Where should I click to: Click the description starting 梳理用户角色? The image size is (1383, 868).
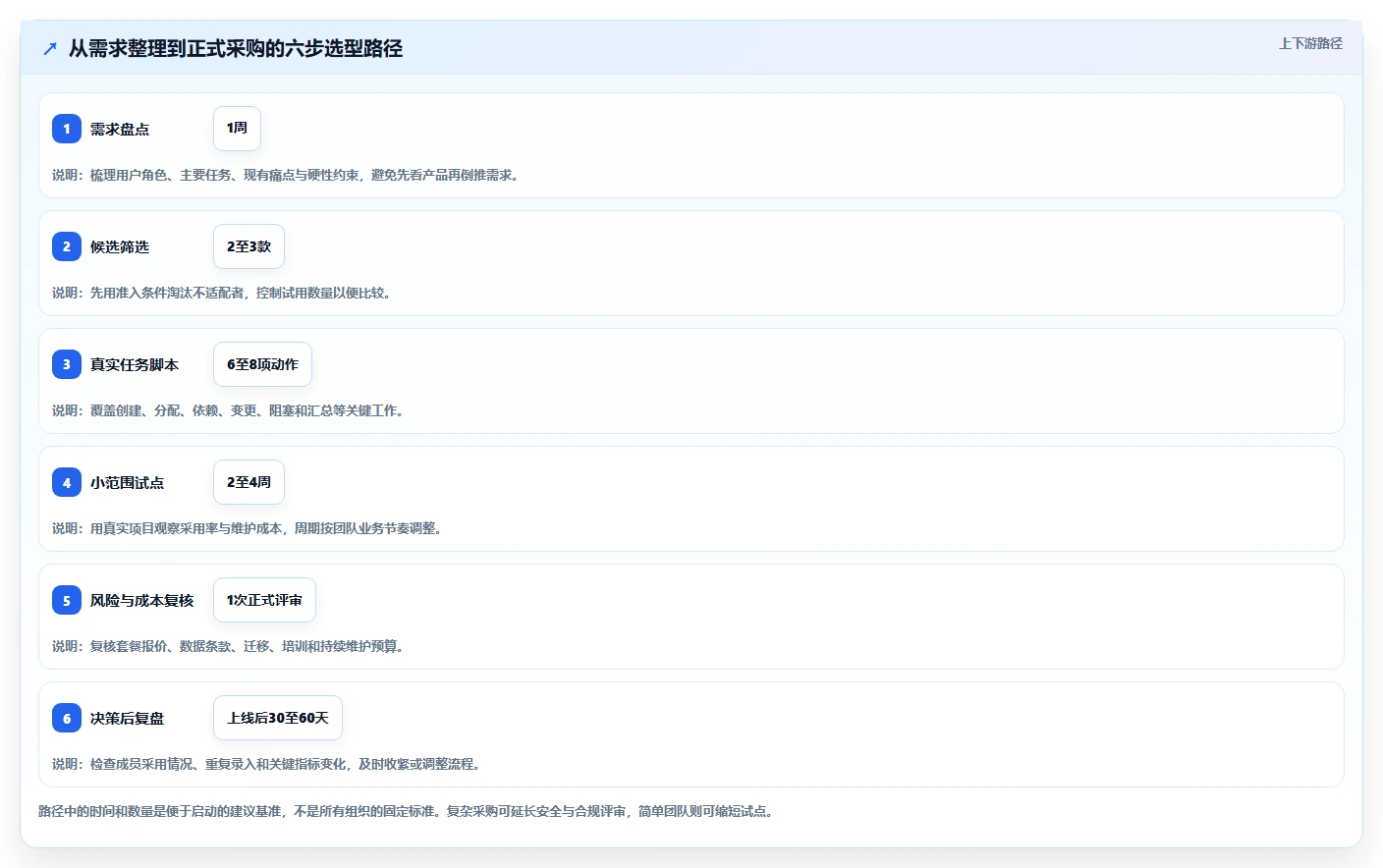pos(286,175)
